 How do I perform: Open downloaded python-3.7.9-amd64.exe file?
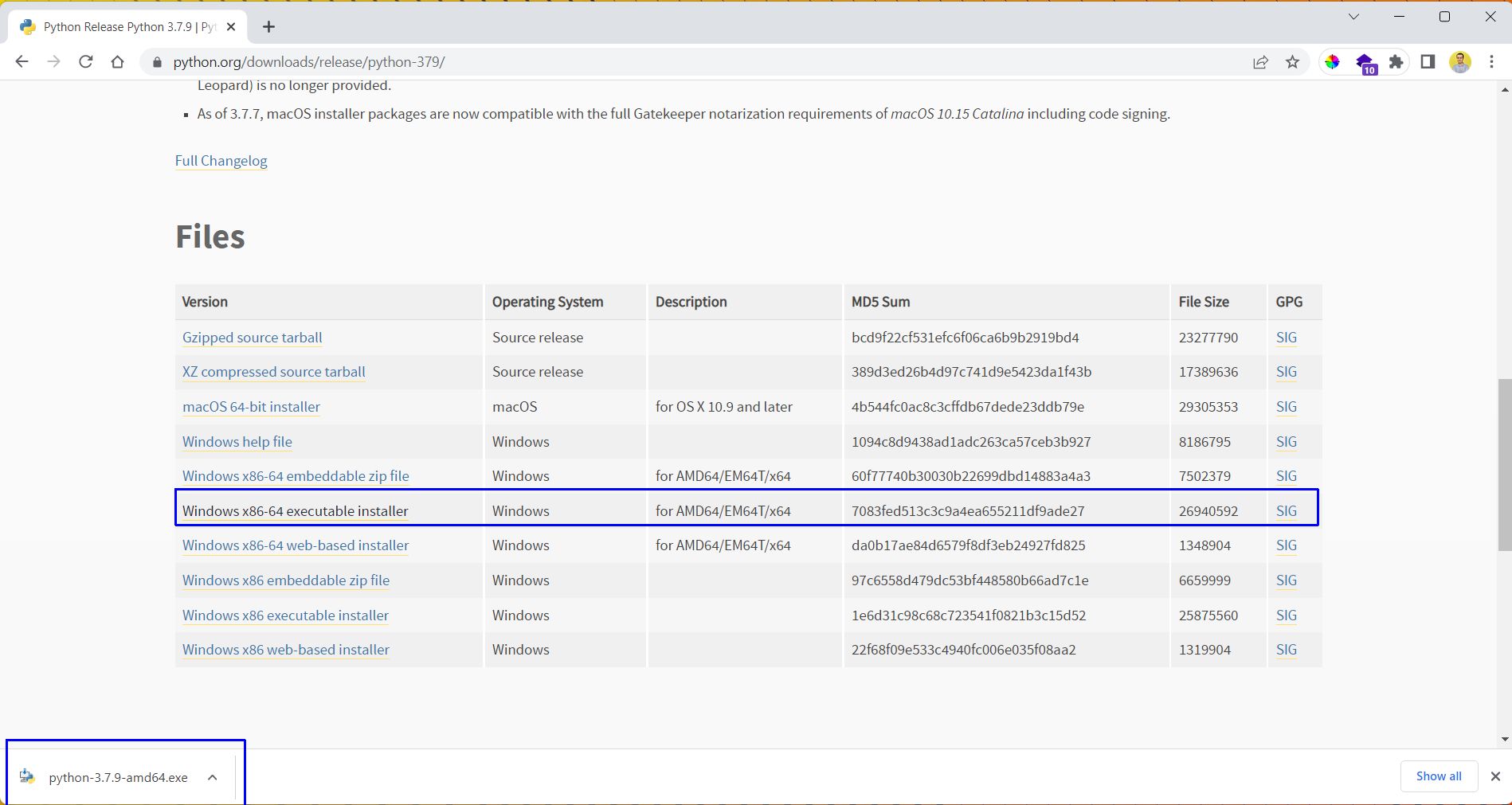point(118,778)
